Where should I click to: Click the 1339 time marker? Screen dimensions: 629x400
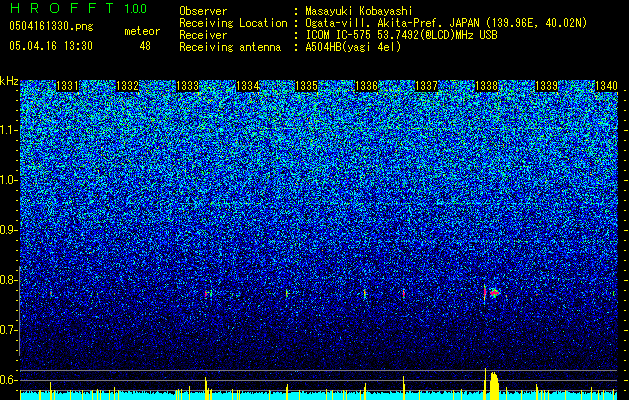point(546,86)
